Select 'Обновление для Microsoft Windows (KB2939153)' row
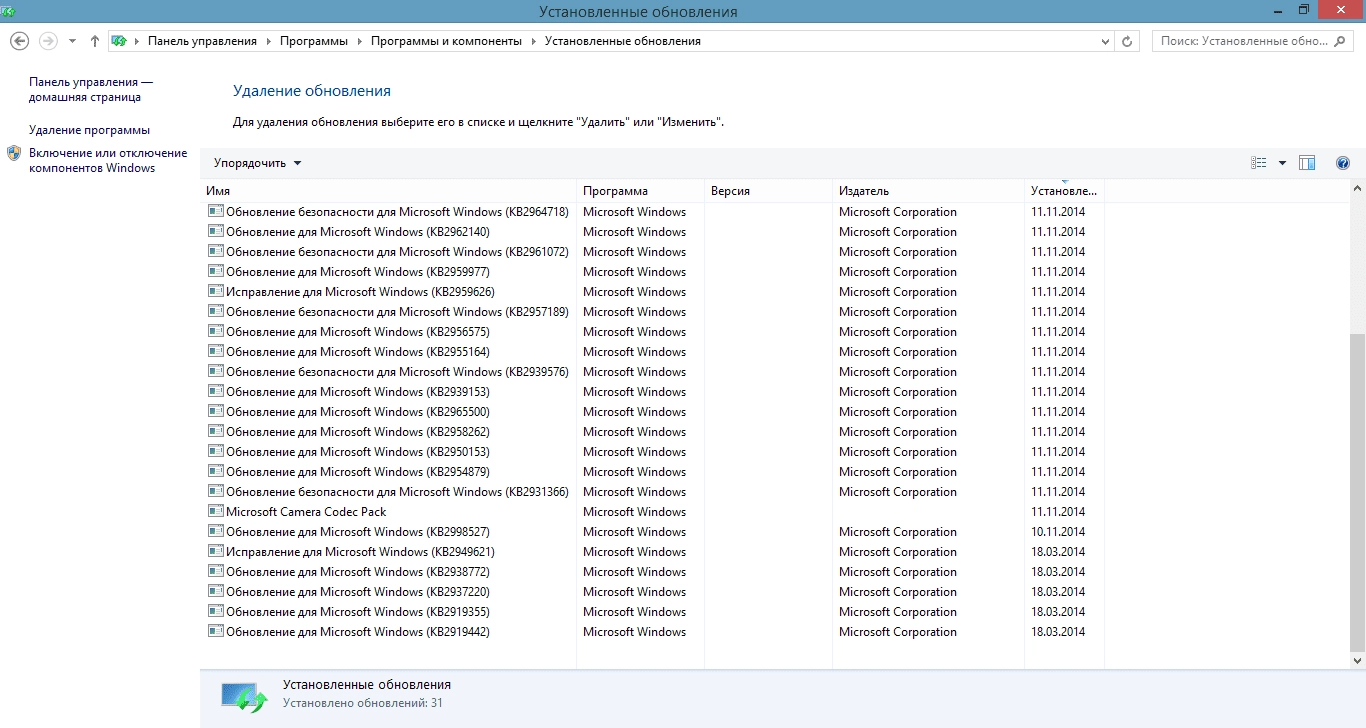The width and height of the screenshot is (1366, 728). tap(653, 392)
